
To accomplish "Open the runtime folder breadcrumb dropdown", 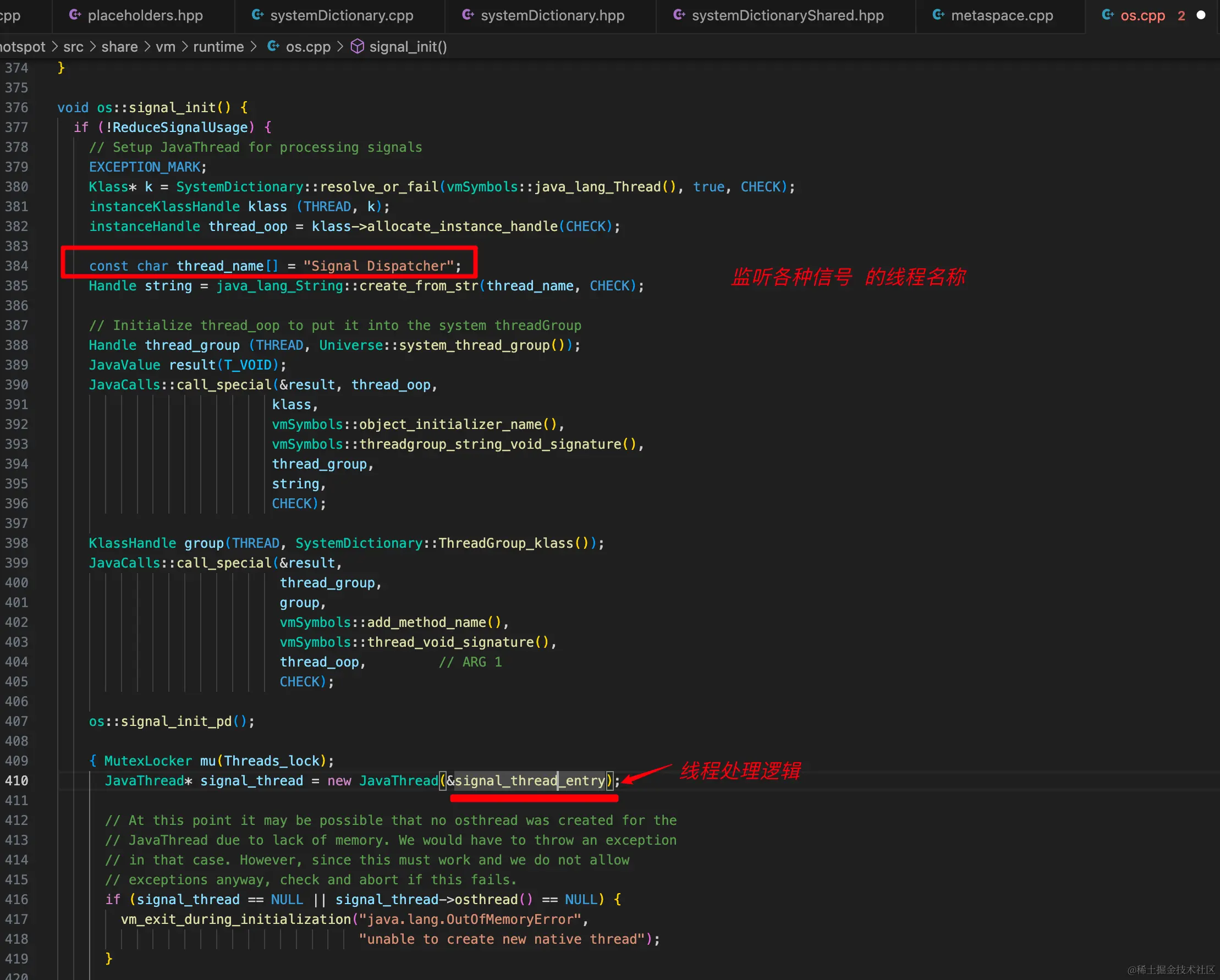I will [218, 46].
